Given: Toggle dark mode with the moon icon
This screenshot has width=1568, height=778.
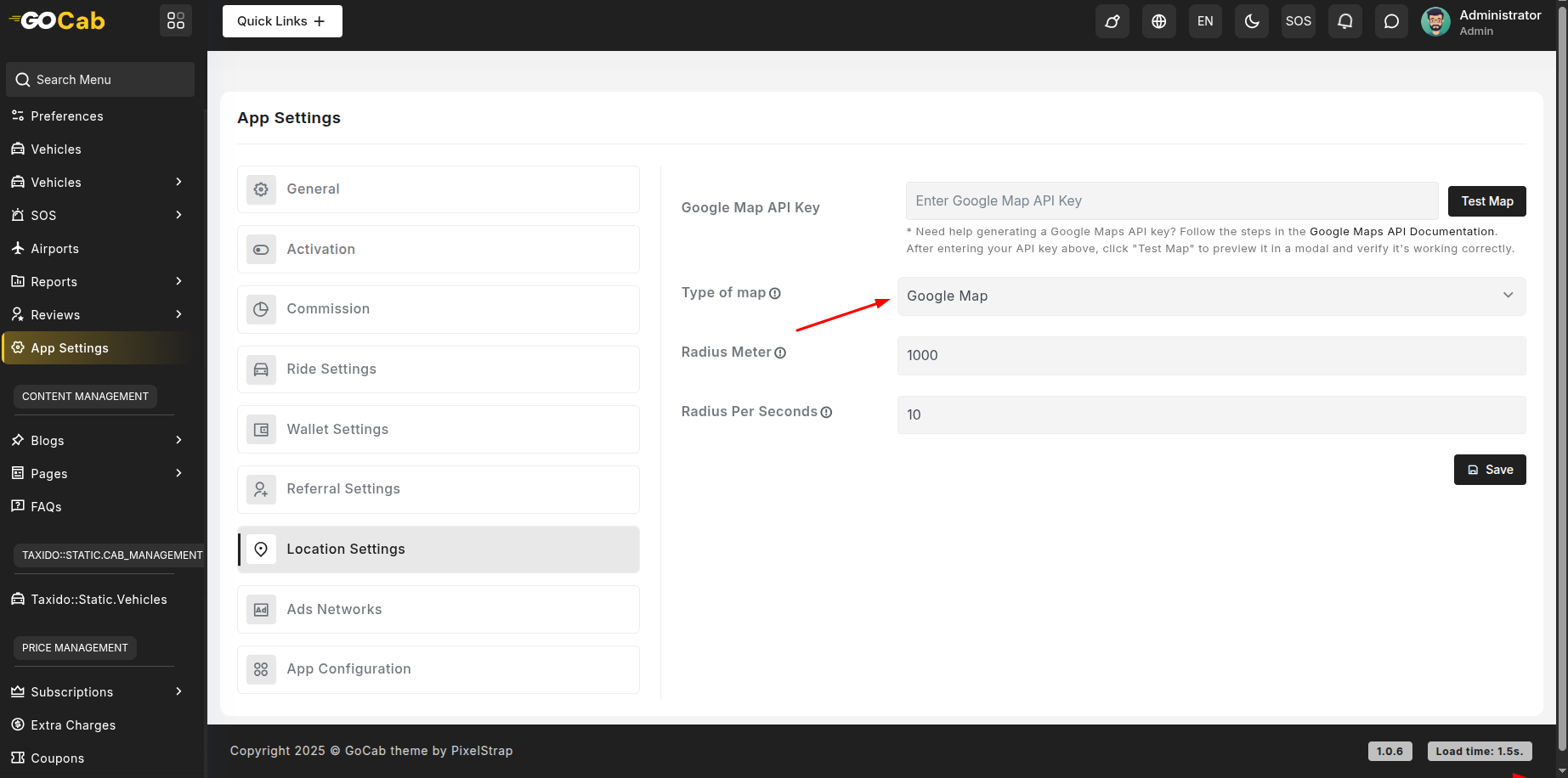Looking at the screenshot, I should [x=1252, y=21].
